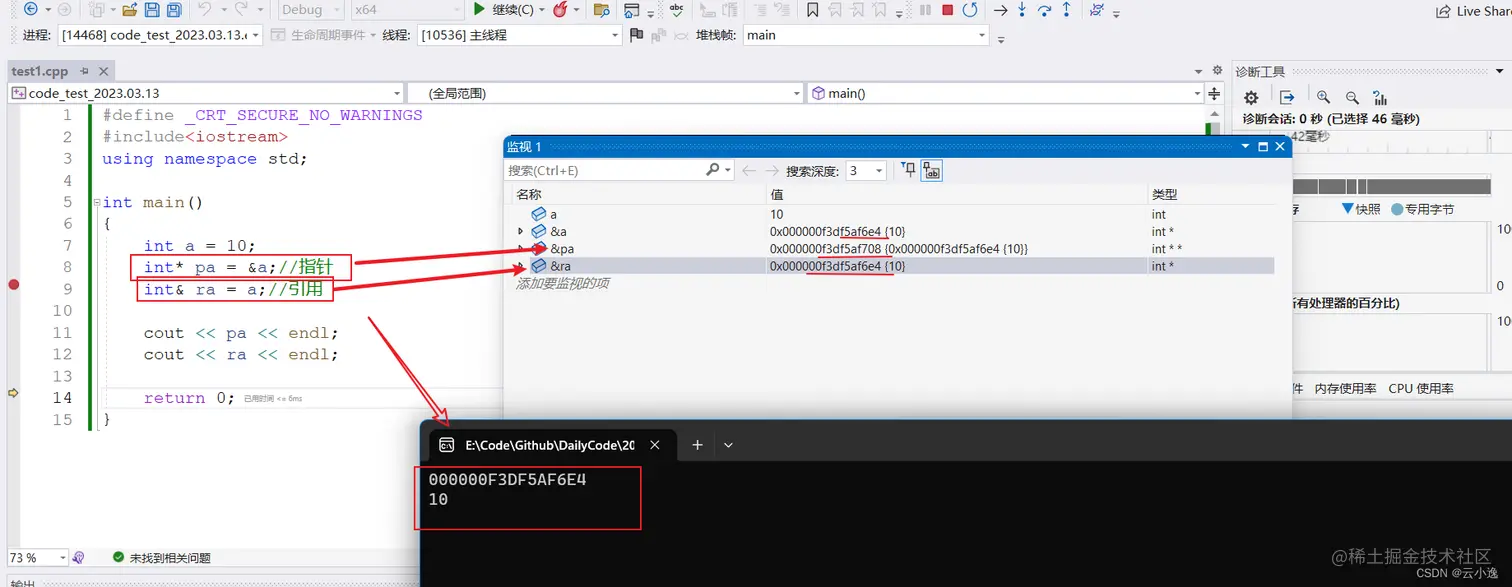
Task: Click the flag threads icon
Action: coord(637,35)
